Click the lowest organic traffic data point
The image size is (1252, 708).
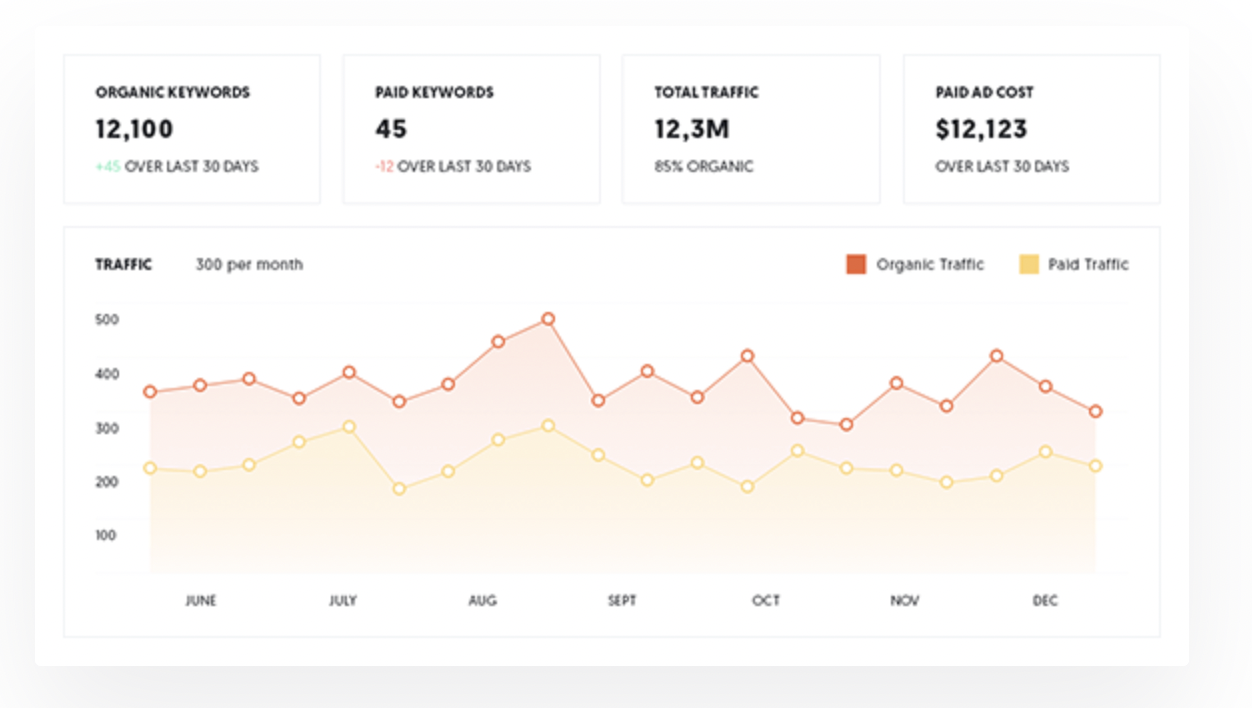coord(847,425)
